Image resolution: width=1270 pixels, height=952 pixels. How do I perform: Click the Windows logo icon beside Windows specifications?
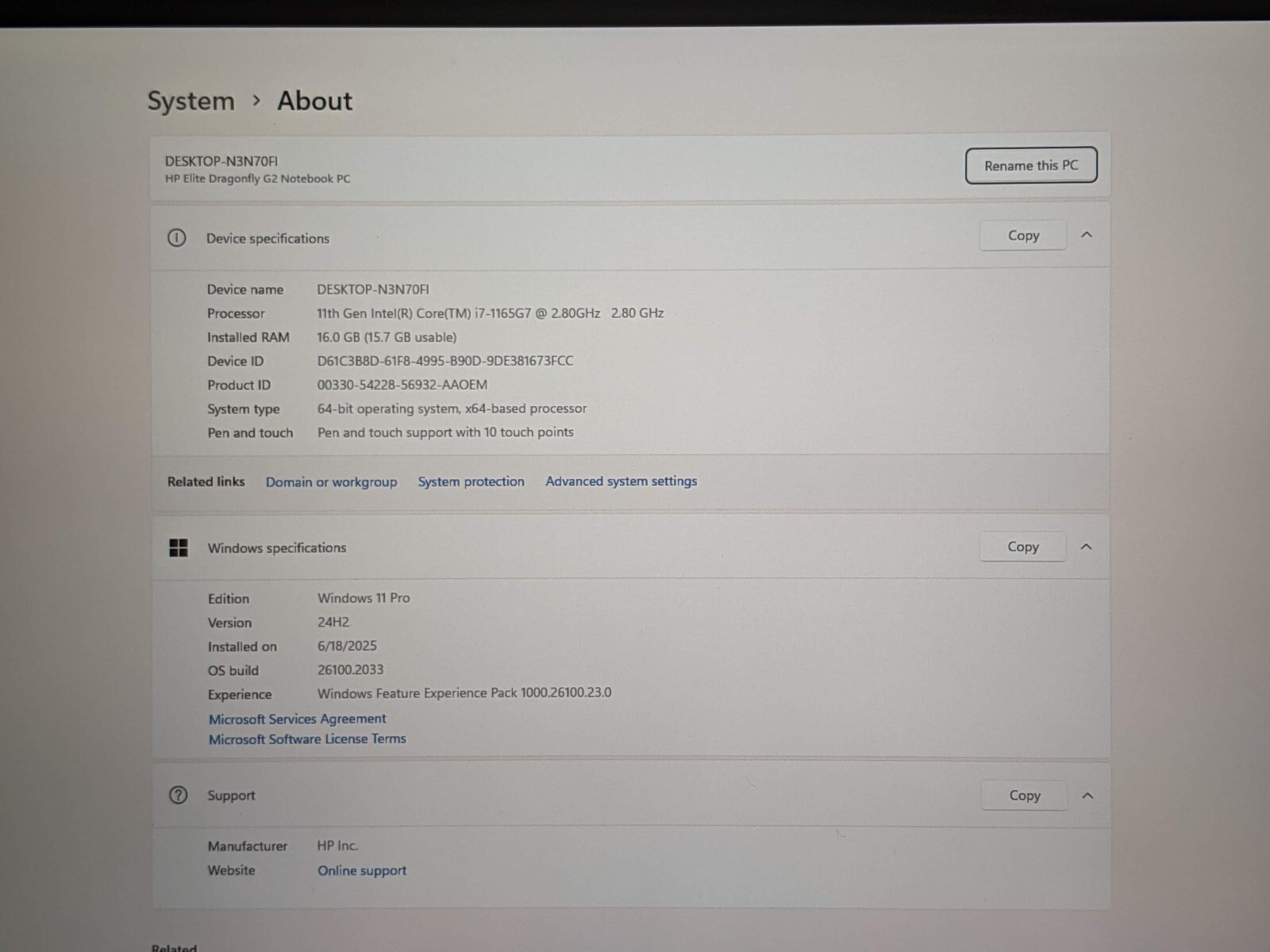pyautogui.click(x=179, y=547)
